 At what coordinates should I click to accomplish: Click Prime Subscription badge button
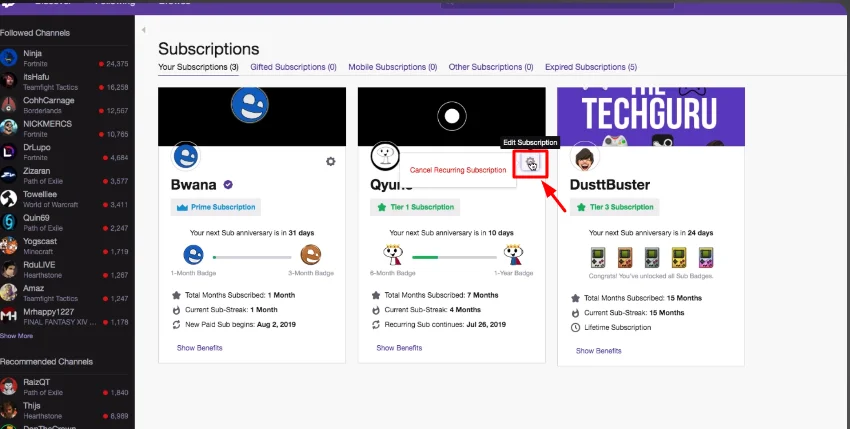tap(216, 207)
